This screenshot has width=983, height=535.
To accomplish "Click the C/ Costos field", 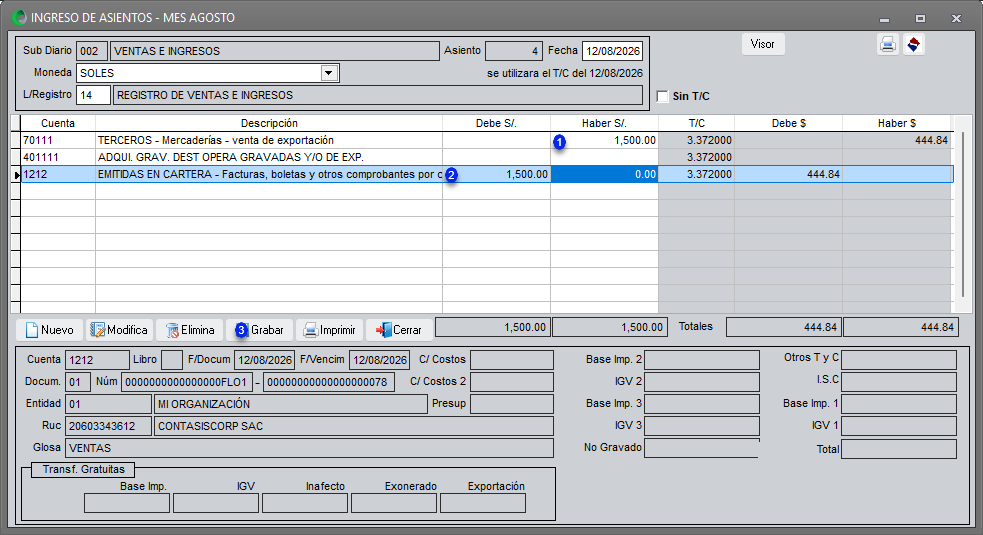I will [x=512, y=360].
